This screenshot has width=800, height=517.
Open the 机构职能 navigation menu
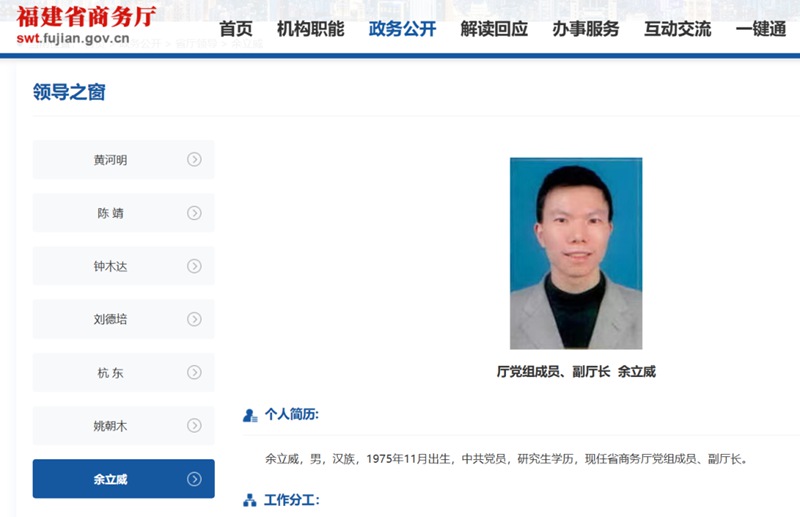pyautogui.click(x=310, y=29)
